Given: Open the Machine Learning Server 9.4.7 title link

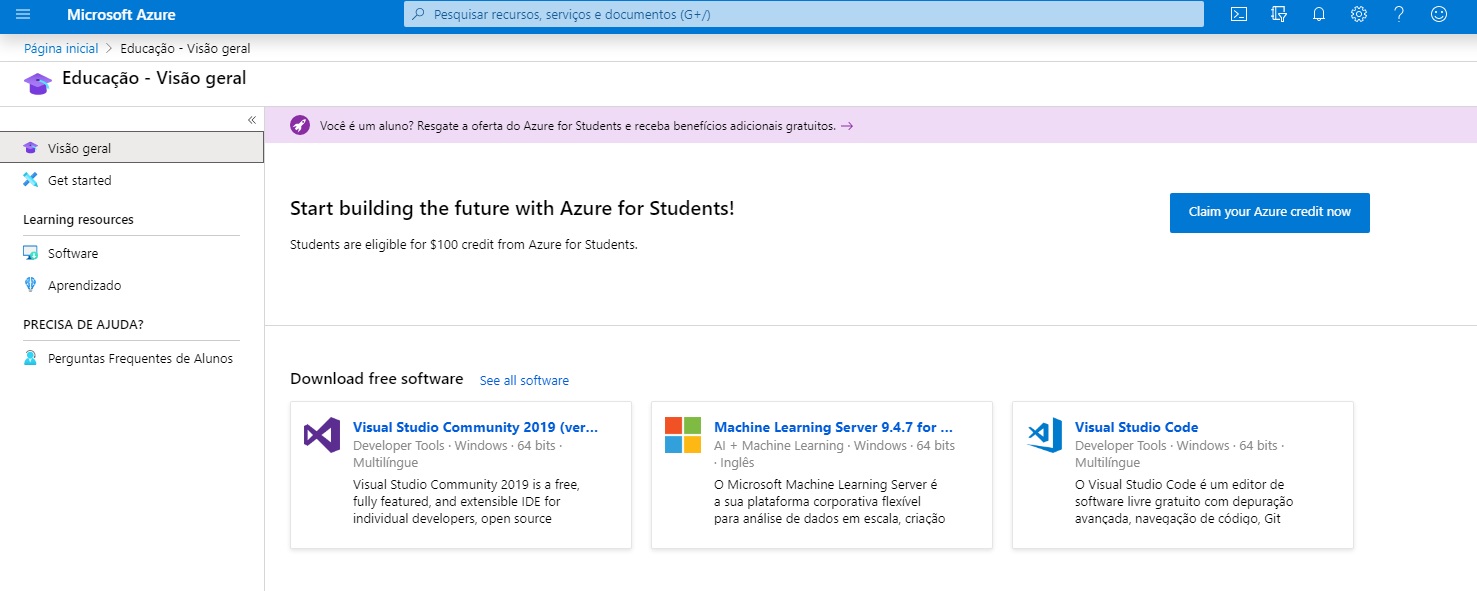Looking at the screenshot, I should click(833, 427).
